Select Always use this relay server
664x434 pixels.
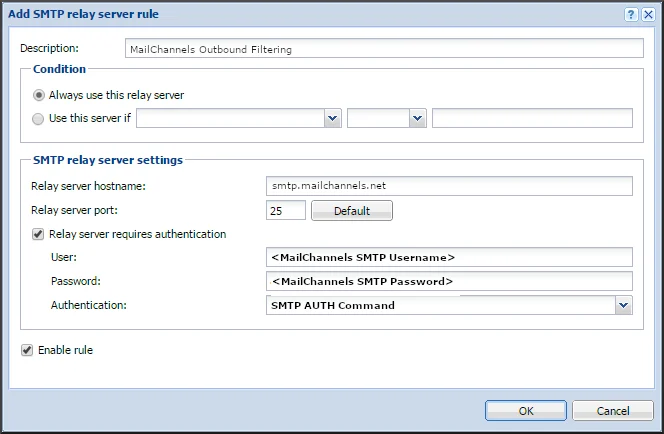[39, 95]
